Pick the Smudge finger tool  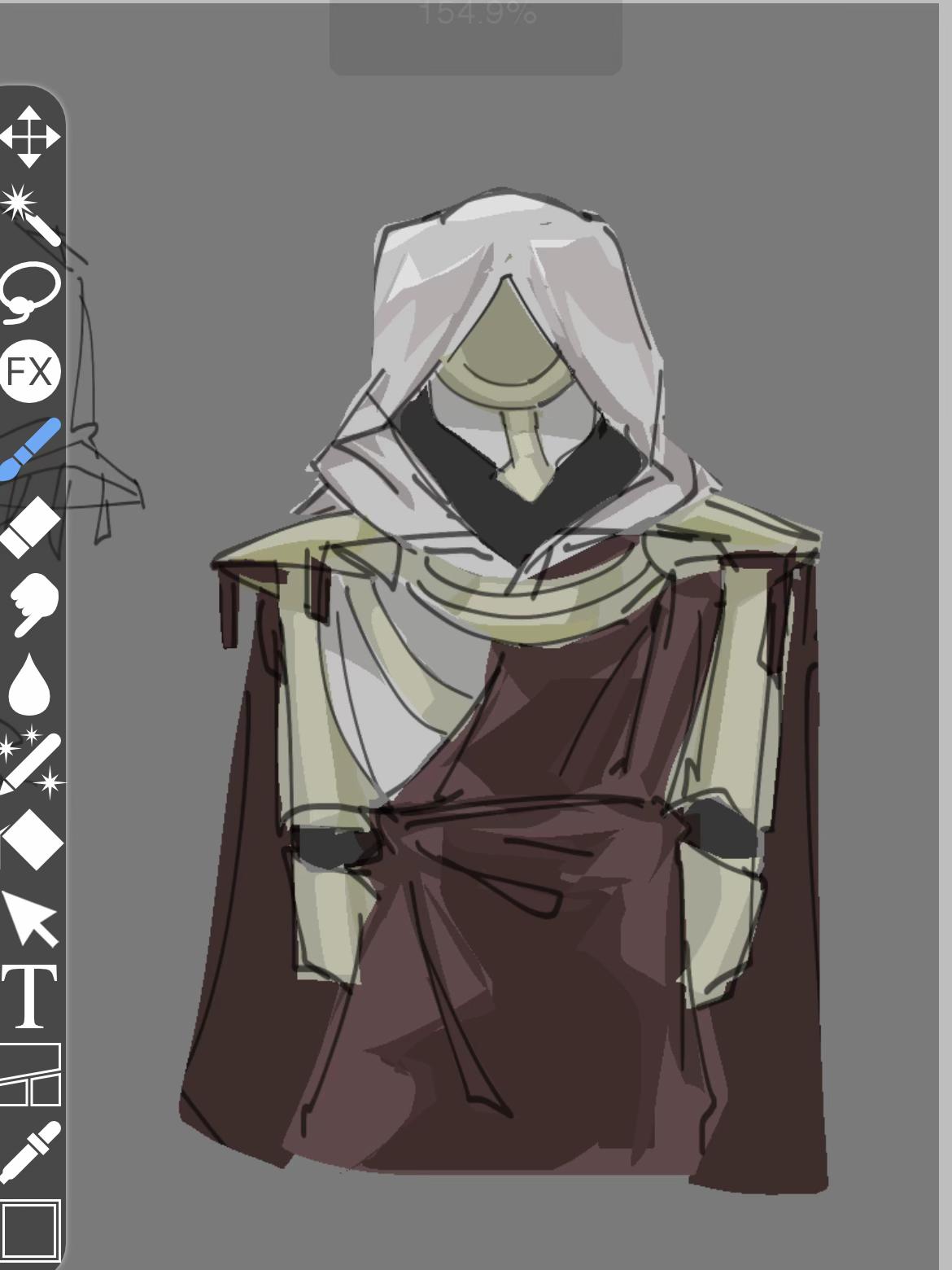pyautogui.click(x=33, y=606)
